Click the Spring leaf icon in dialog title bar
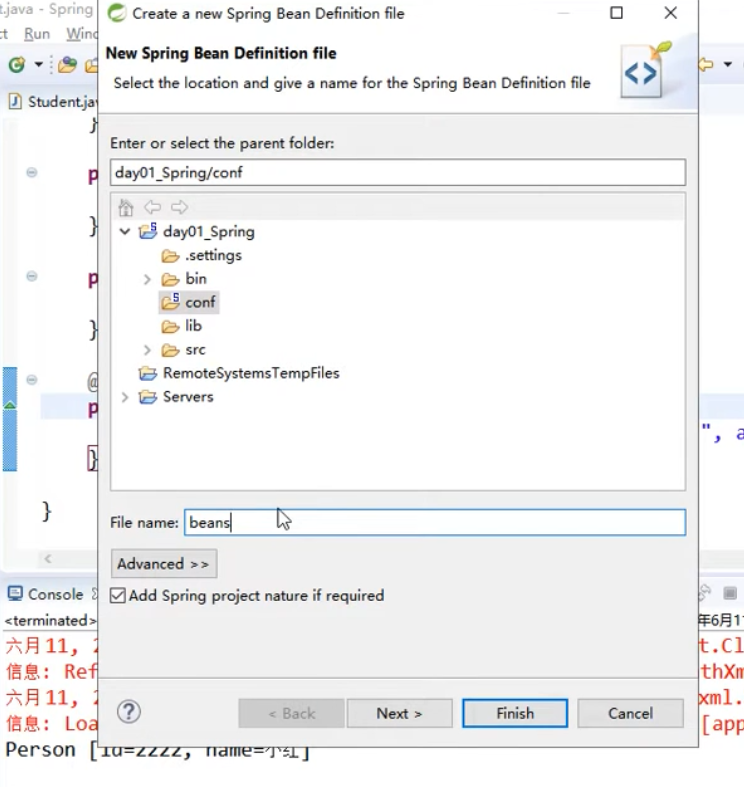Screen dimensions: 744x787 [117, 13]
